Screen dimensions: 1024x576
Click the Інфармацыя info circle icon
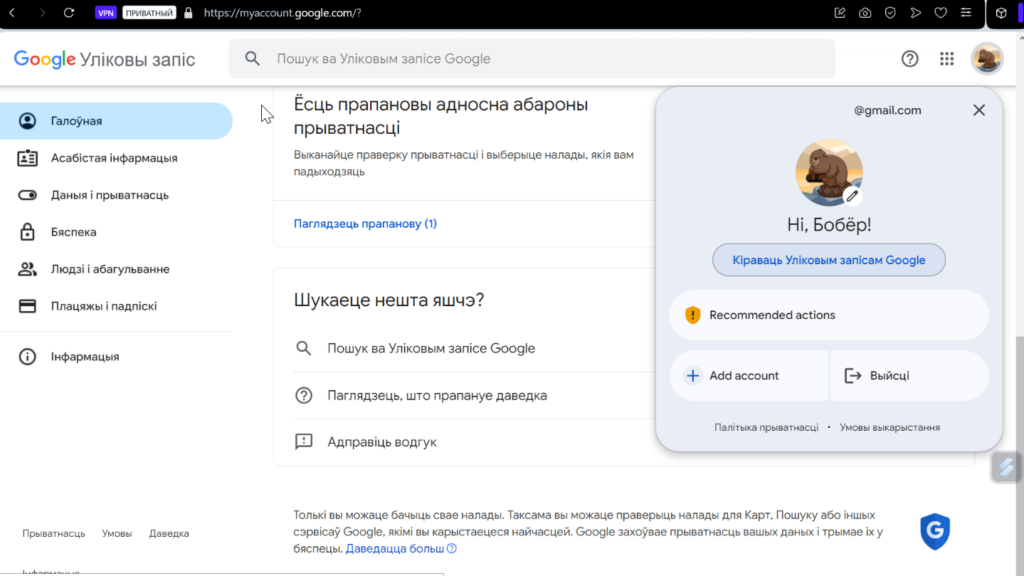pos(27,357)
